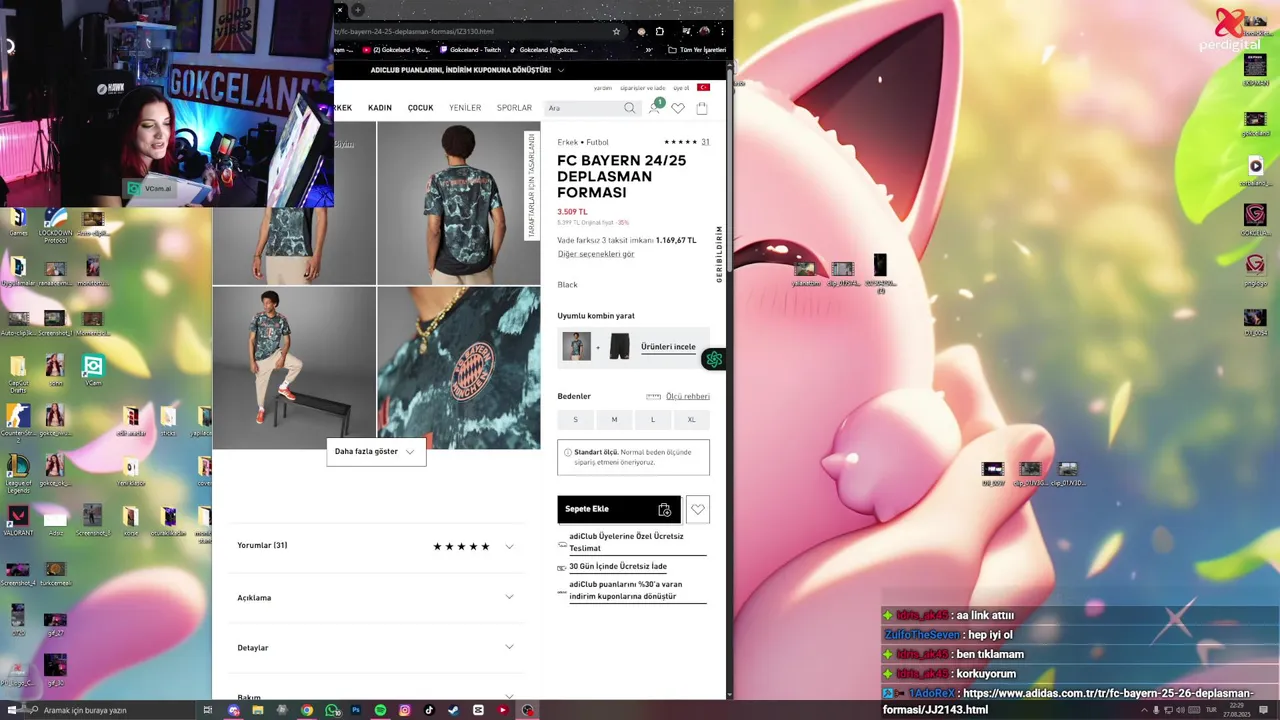Image resolution: width=1280 pixels, height=720 pixels.
Task: Click the green floating chat assistant icon
Action: (x=714, y=359)
